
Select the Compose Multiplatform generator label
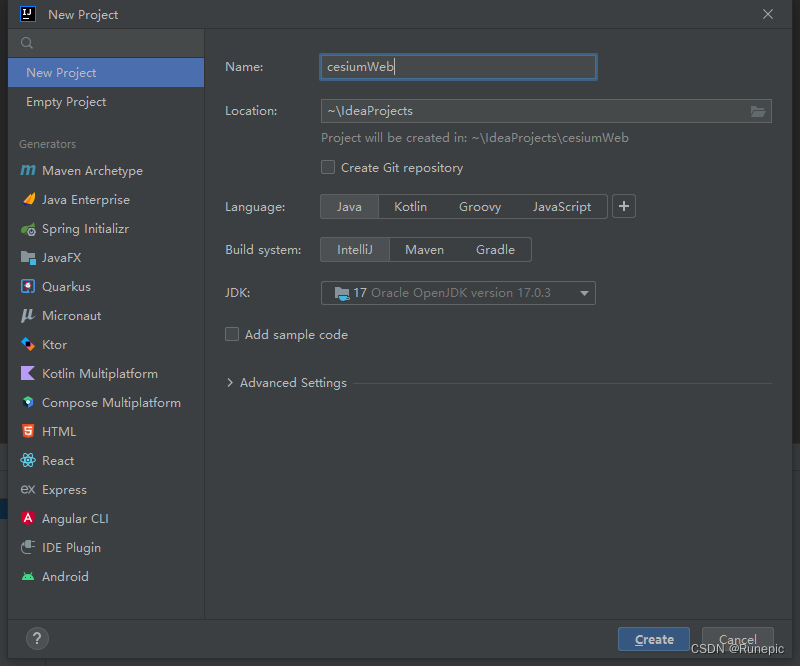click(112, 403)
